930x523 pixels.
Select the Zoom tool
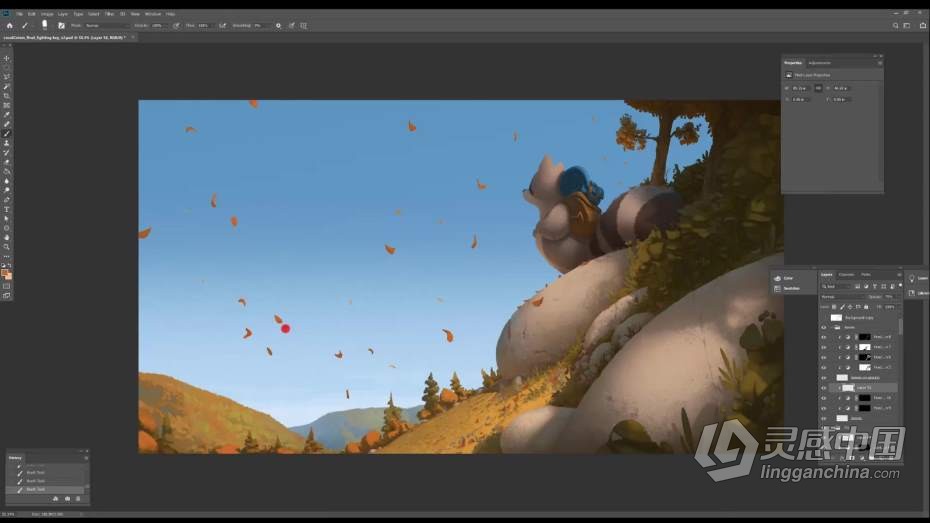(x=7, y=247)
